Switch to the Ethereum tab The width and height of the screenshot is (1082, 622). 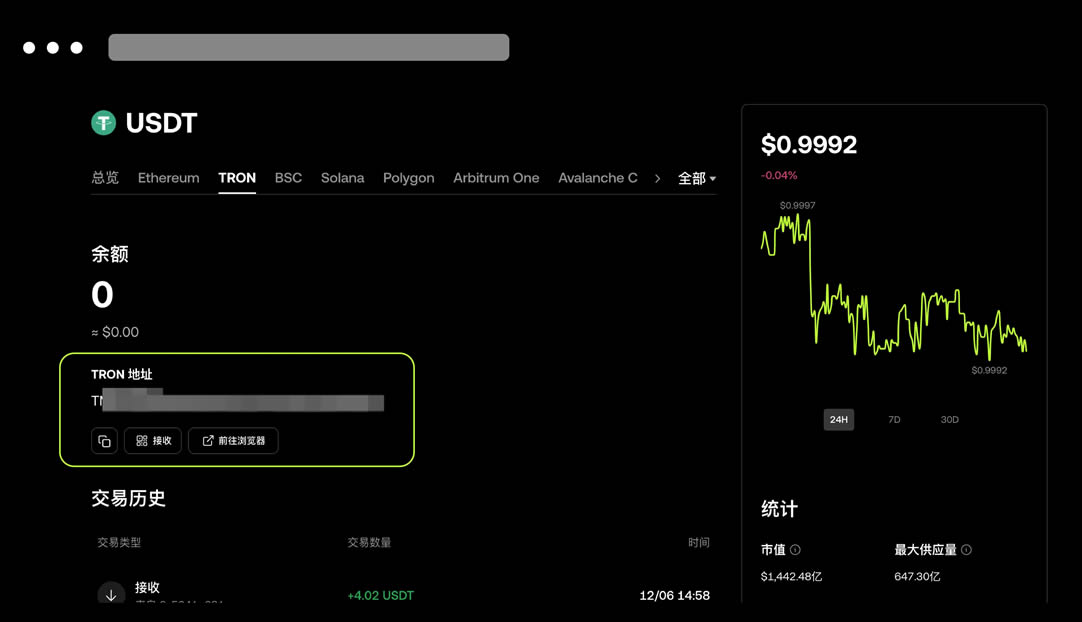tap(168, 178)
